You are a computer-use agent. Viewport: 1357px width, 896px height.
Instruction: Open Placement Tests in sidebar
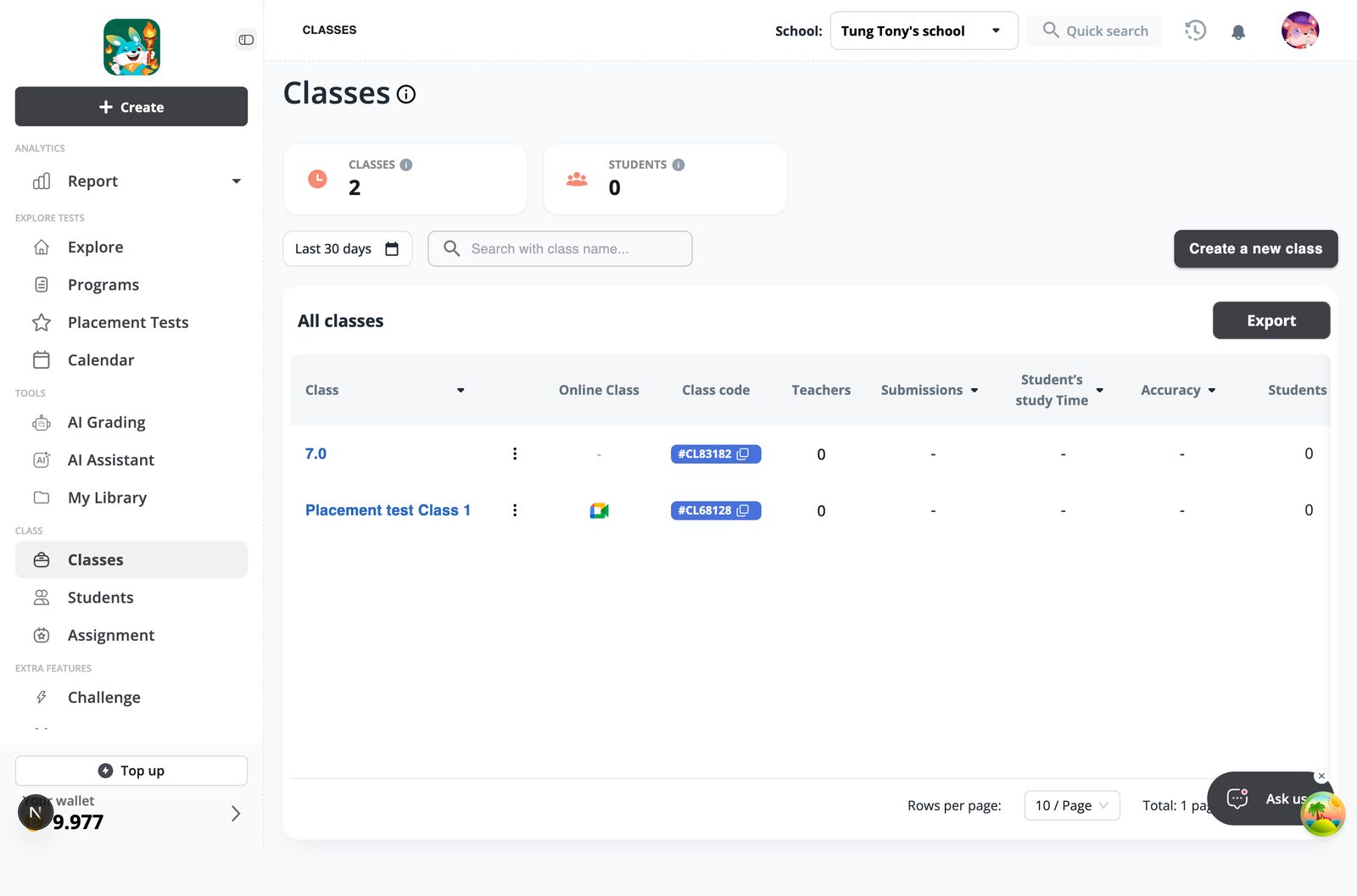tap(131, 322)
